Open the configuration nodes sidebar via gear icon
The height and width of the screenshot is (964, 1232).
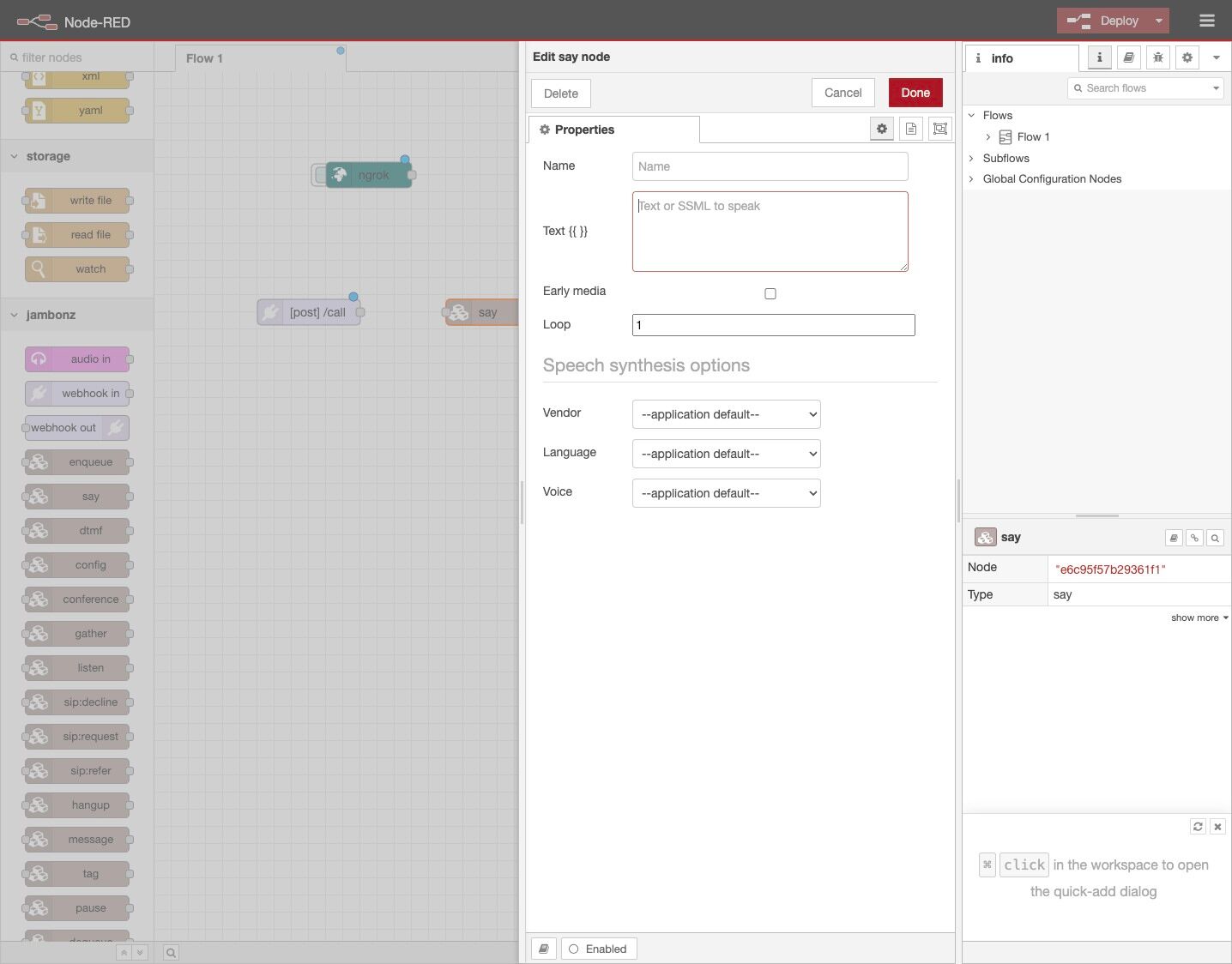pos(1187,57)
